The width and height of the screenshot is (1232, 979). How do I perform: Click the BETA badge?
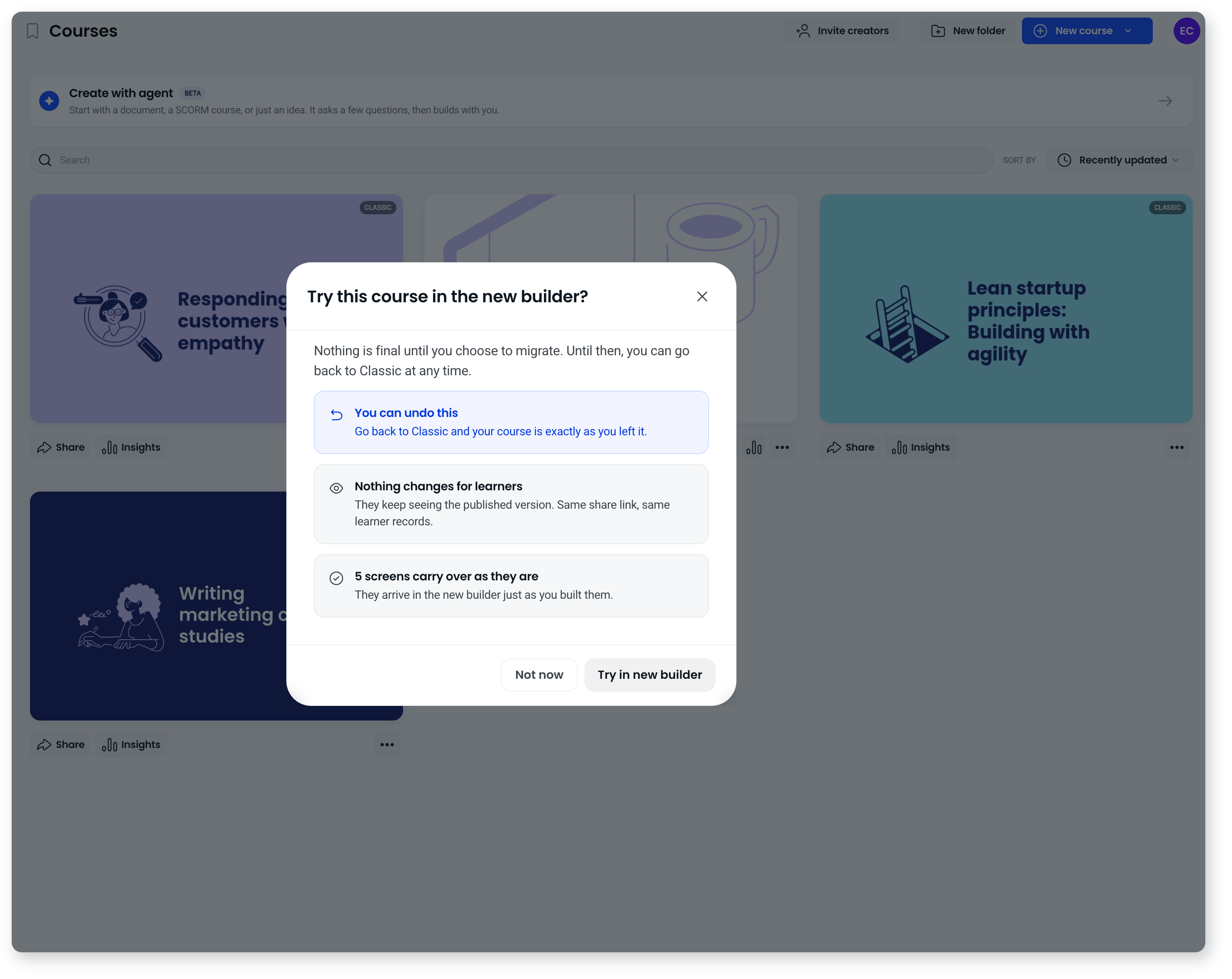(193, 93)
